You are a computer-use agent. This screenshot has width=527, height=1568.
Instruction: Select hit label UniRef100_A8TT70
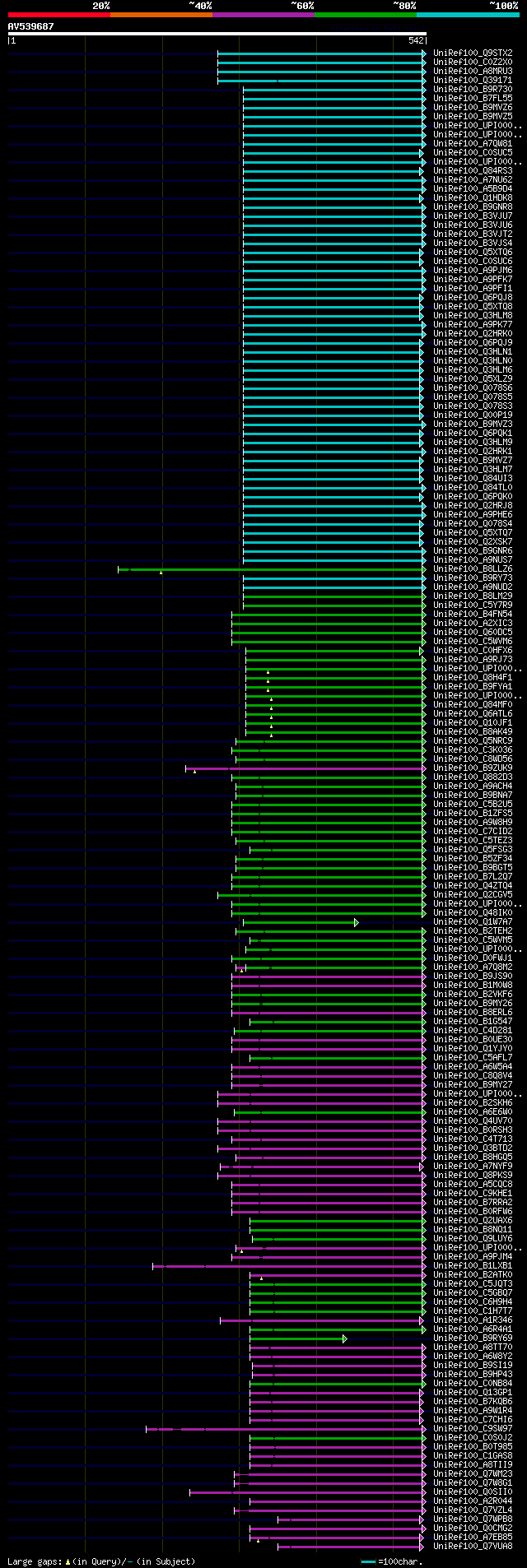(x=473, y=1348)
